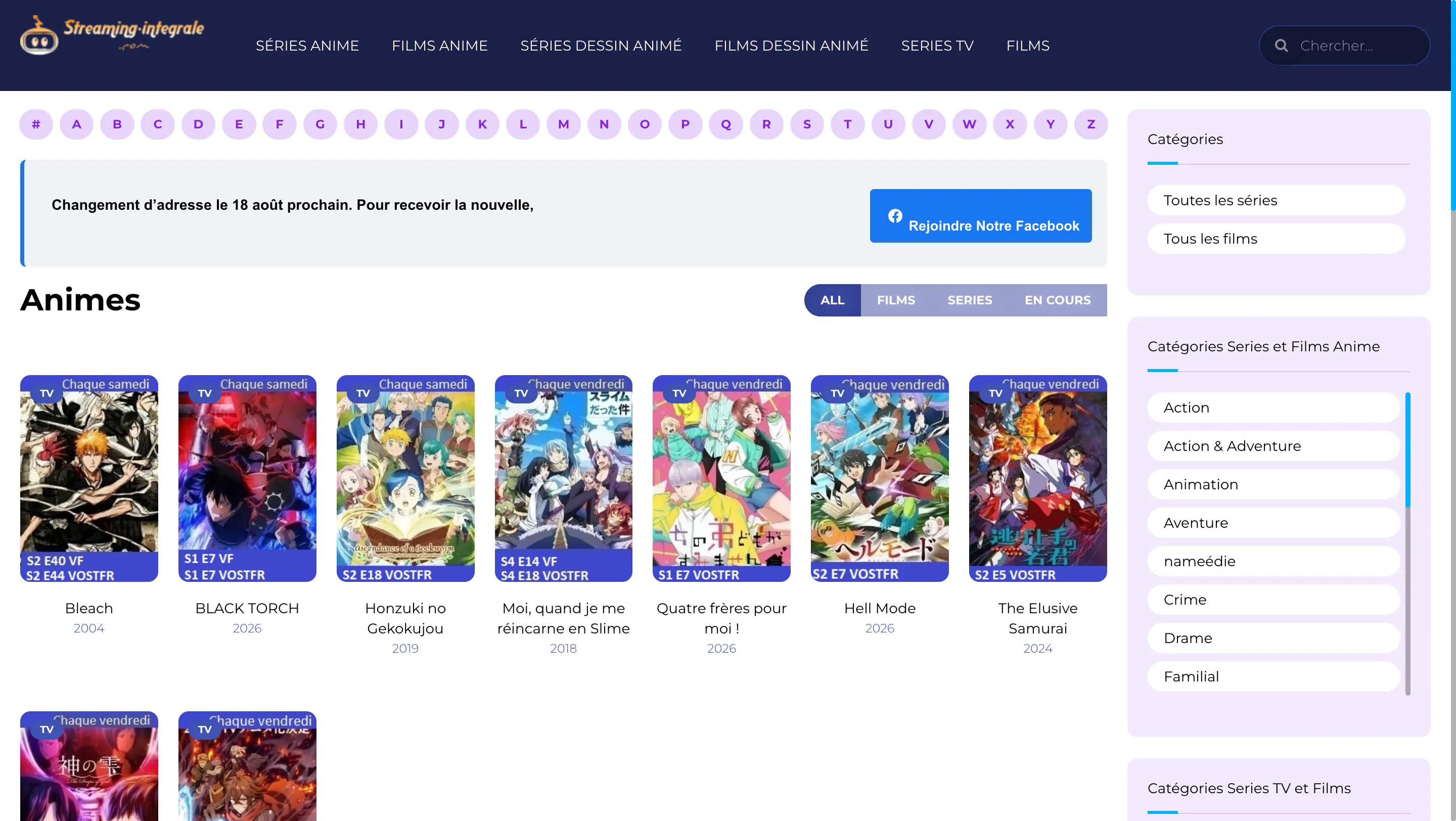
Task: Select the Drame category
Action: (1273, 638)
